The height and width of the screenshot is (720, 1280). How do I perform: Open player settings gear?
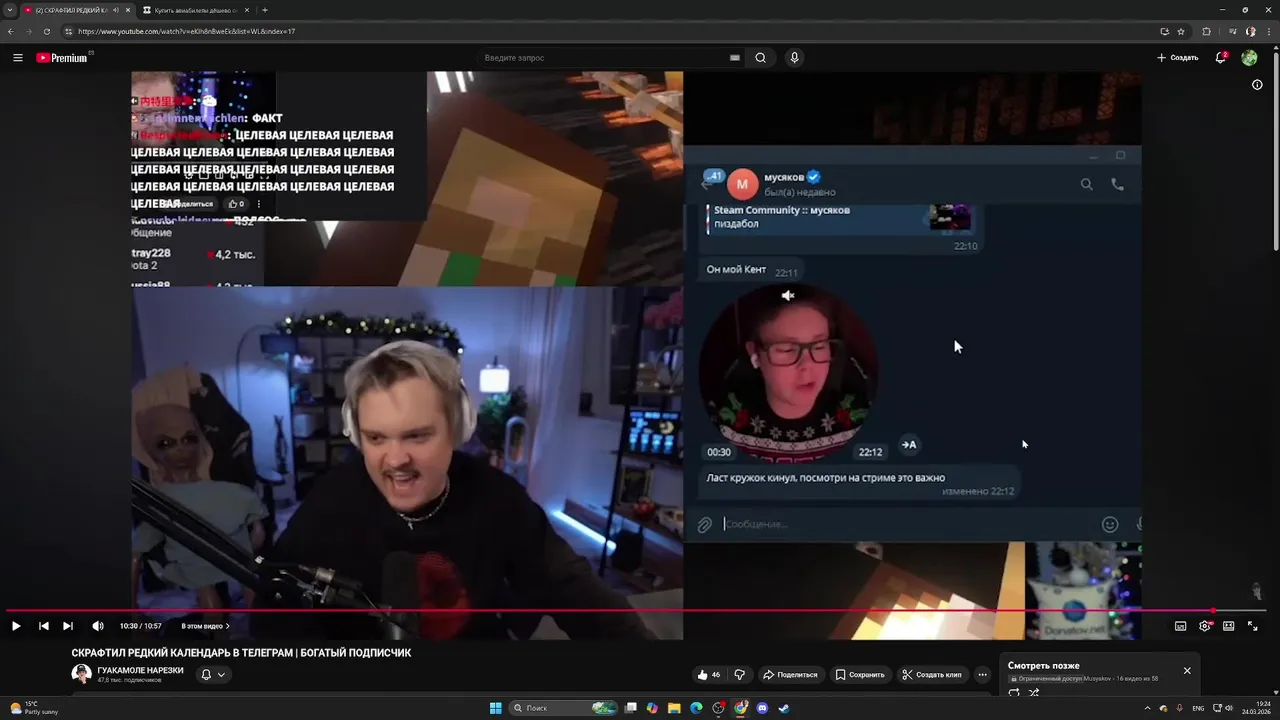1205,626
